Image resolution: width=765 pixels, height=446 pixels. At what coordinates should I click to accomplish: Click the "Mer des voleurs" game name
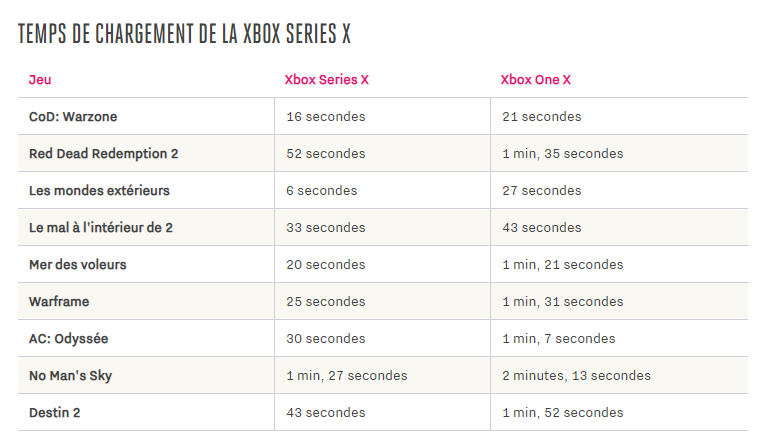tap(78, 265)
